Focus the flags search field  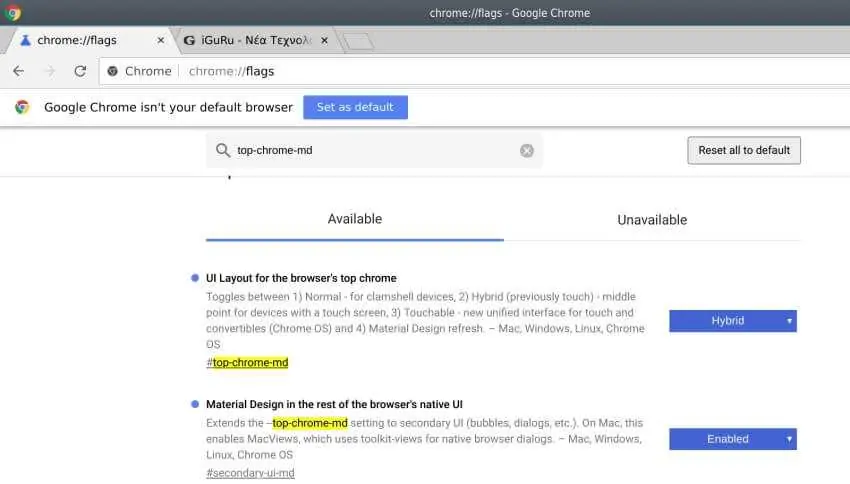pyautogui.click(x=374, y=150)
